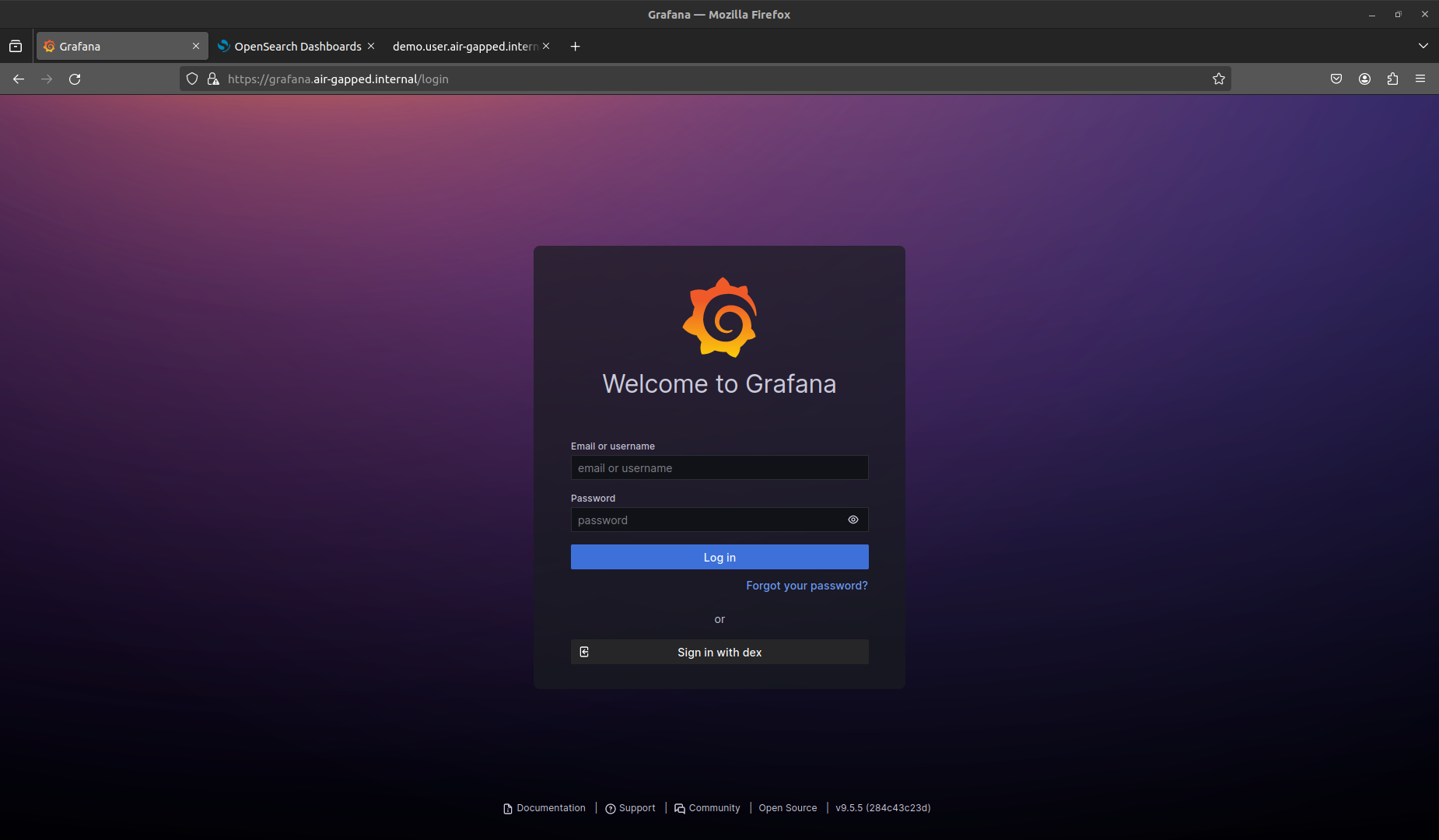Reload the current page
The image size is (1439, 840).
click(75, 79)
